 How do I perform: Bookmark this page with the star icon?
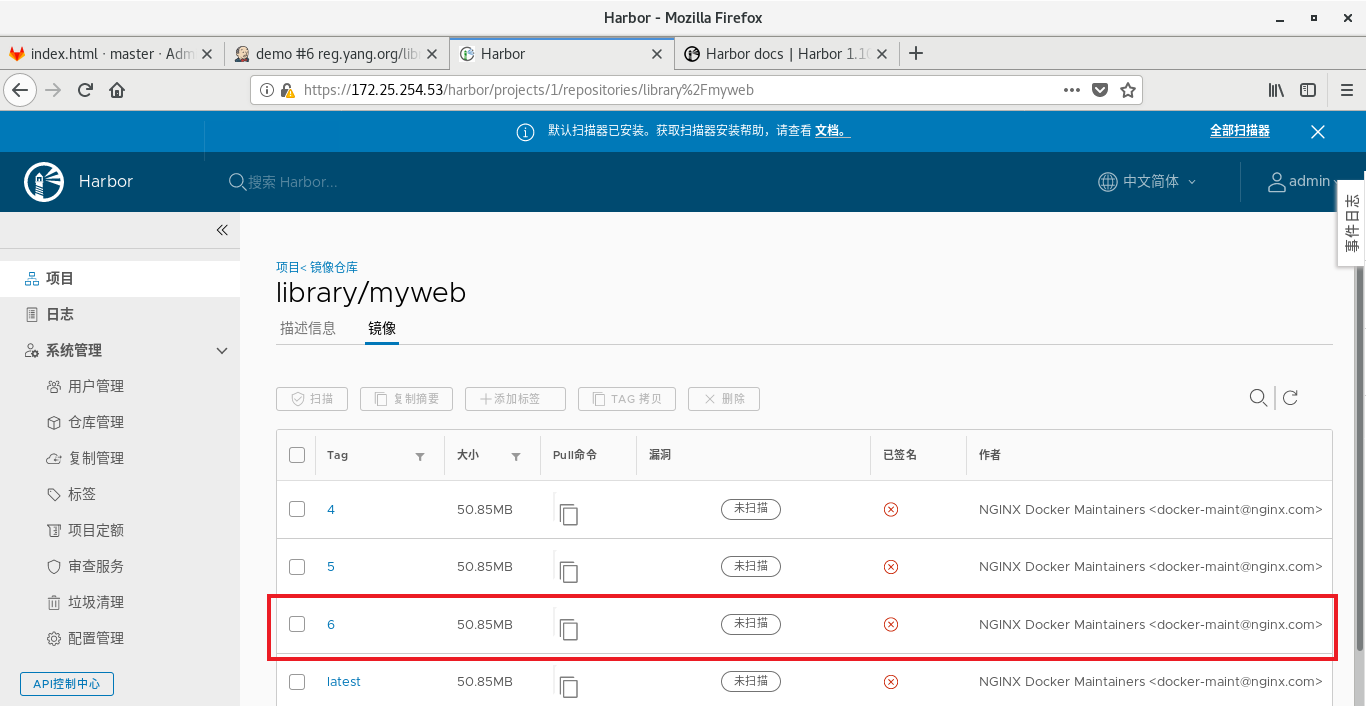point(1128,90)
